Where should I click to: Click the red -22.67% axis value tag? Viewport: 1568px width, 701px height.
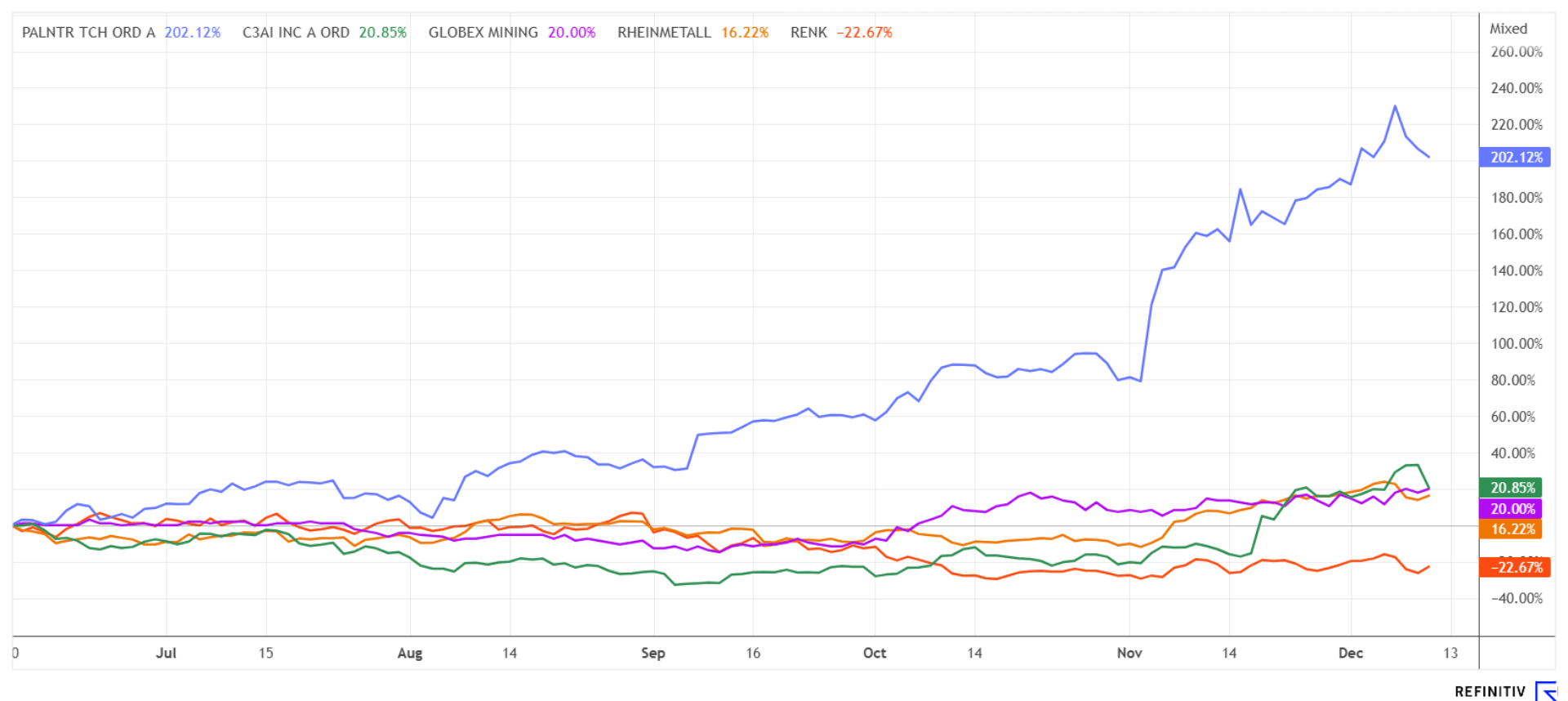tap(1514, 567)
